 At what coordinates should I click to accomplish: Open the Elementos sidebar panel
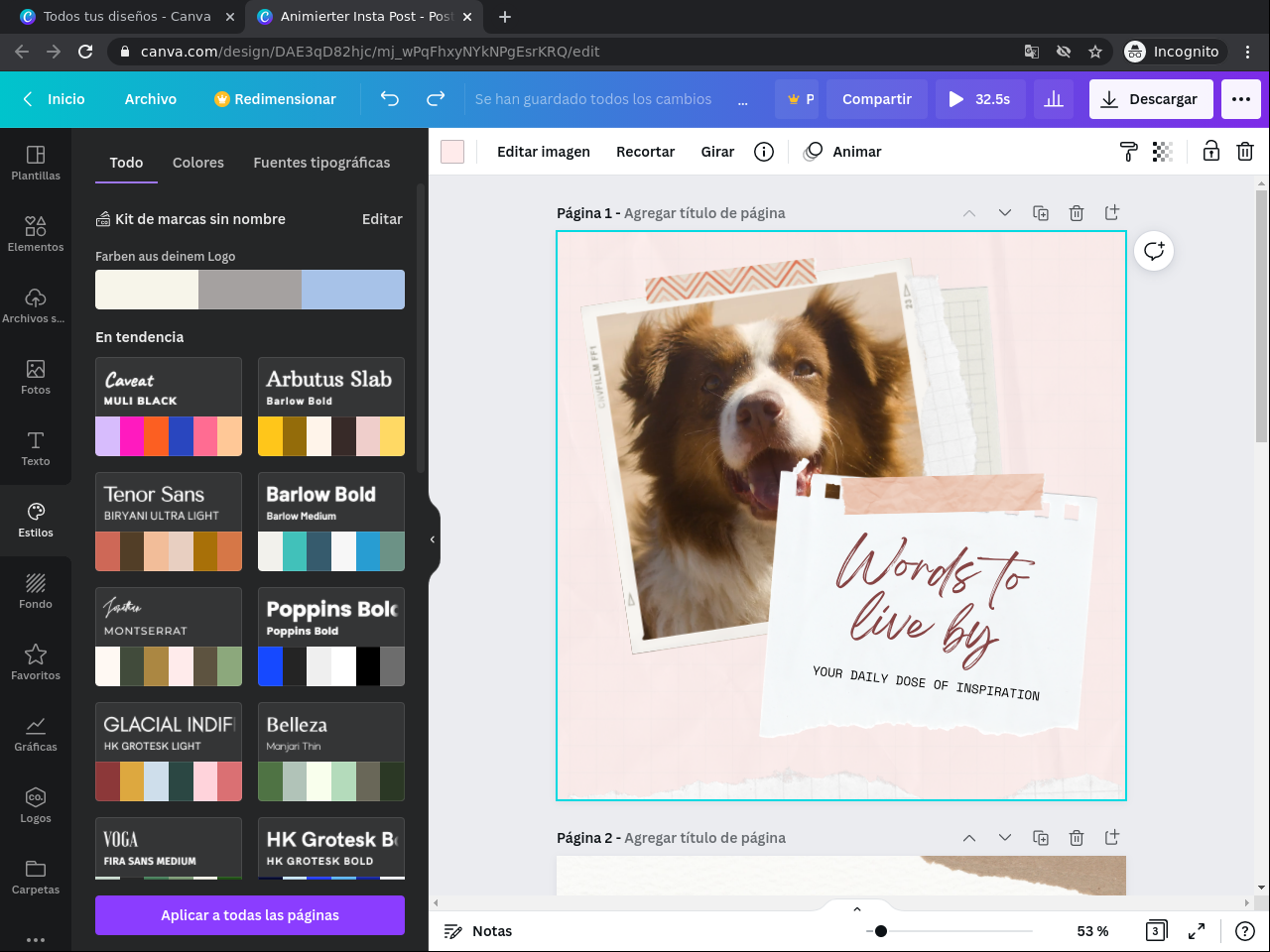click(36, 234)
